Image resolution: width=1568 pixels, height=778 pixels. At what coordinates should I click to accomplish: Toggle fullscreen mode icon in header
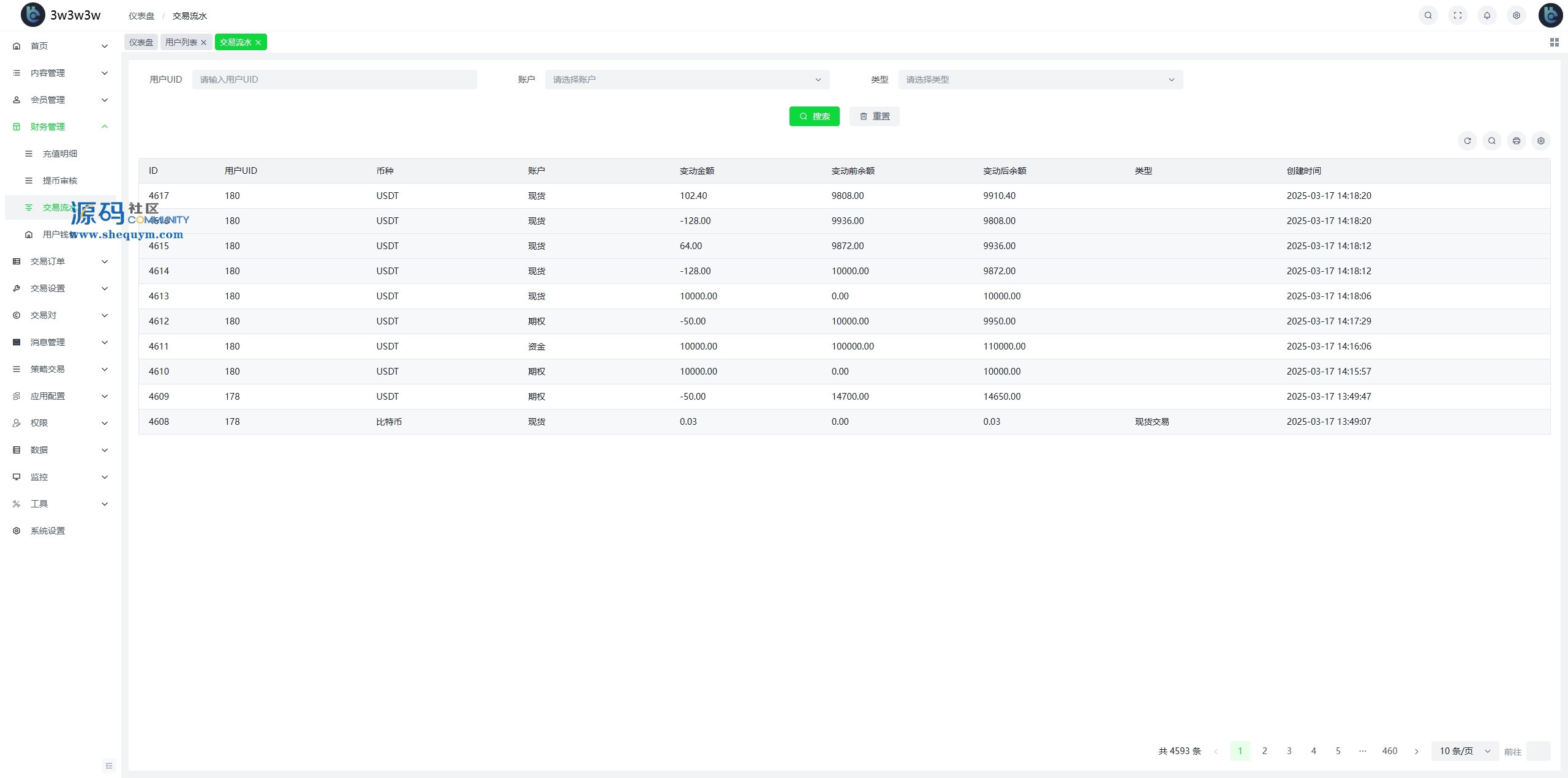tap(1457, 15)
